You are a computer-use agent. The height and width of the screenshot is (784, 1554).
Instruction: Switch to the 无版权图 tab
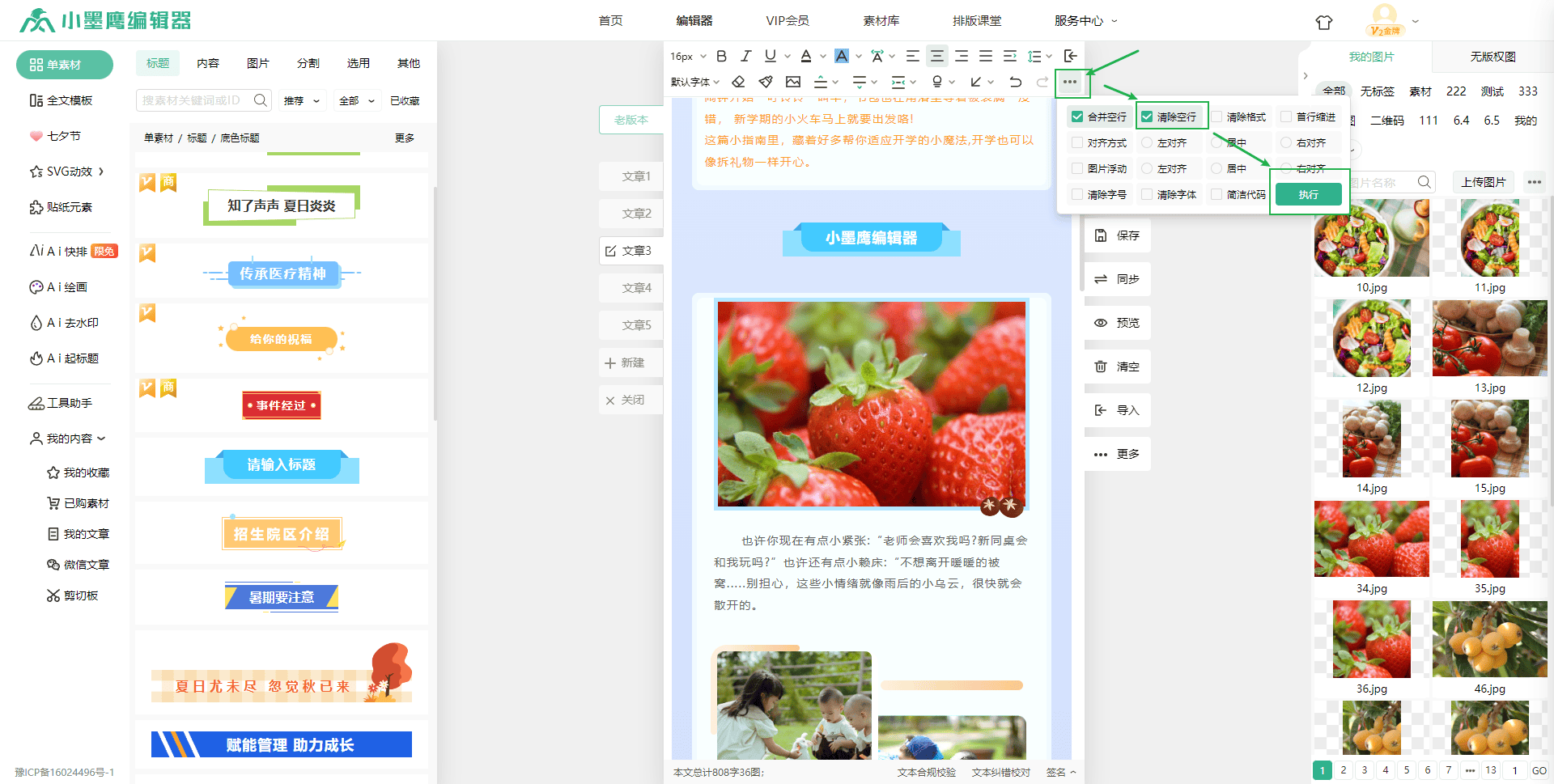click(1492, 57)
